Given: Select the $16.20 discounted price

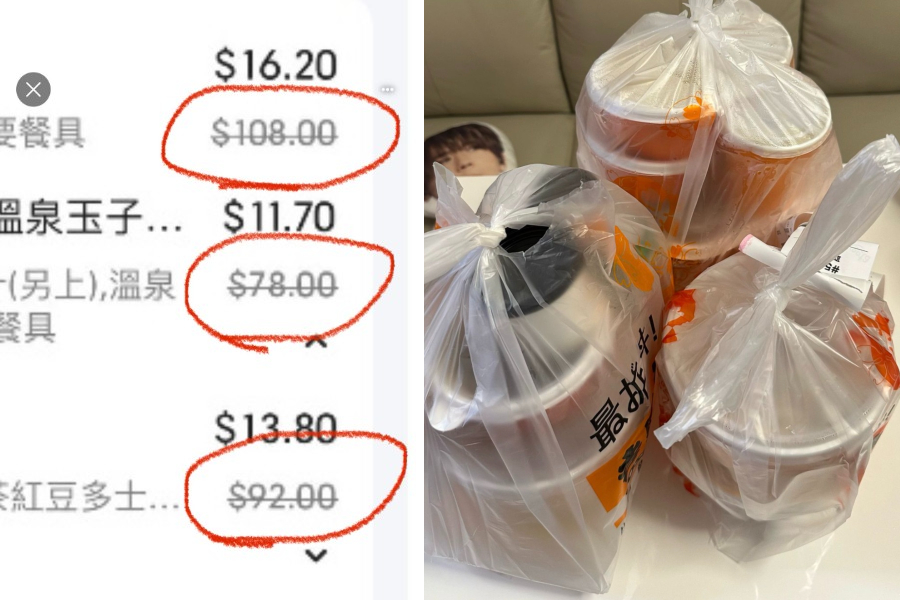Looking at the screenshot, I should (276, 65).
